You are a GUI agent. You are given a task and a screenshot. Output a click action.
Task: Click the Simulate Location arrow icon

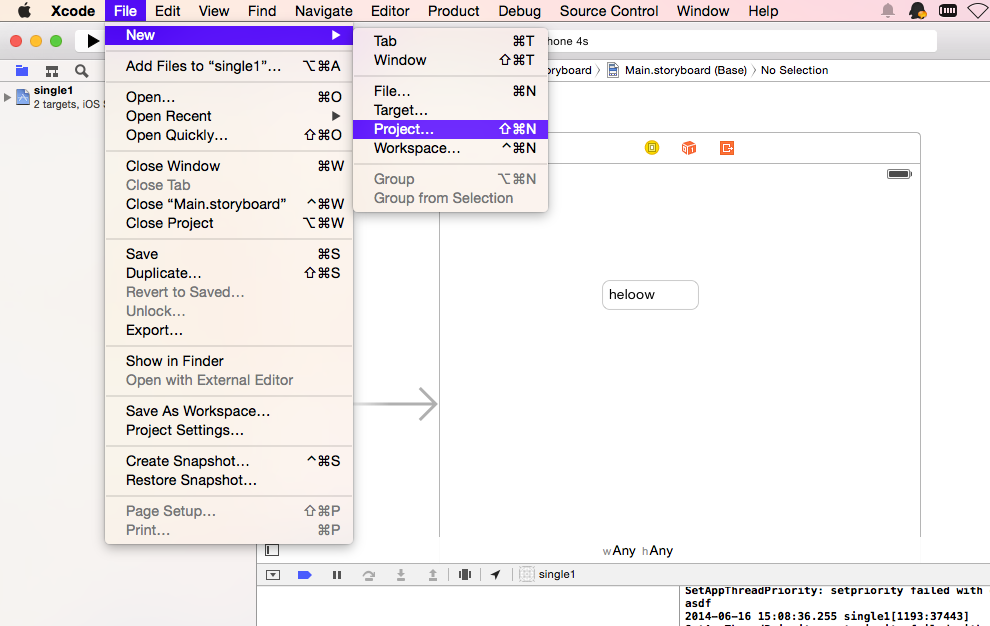496,575
